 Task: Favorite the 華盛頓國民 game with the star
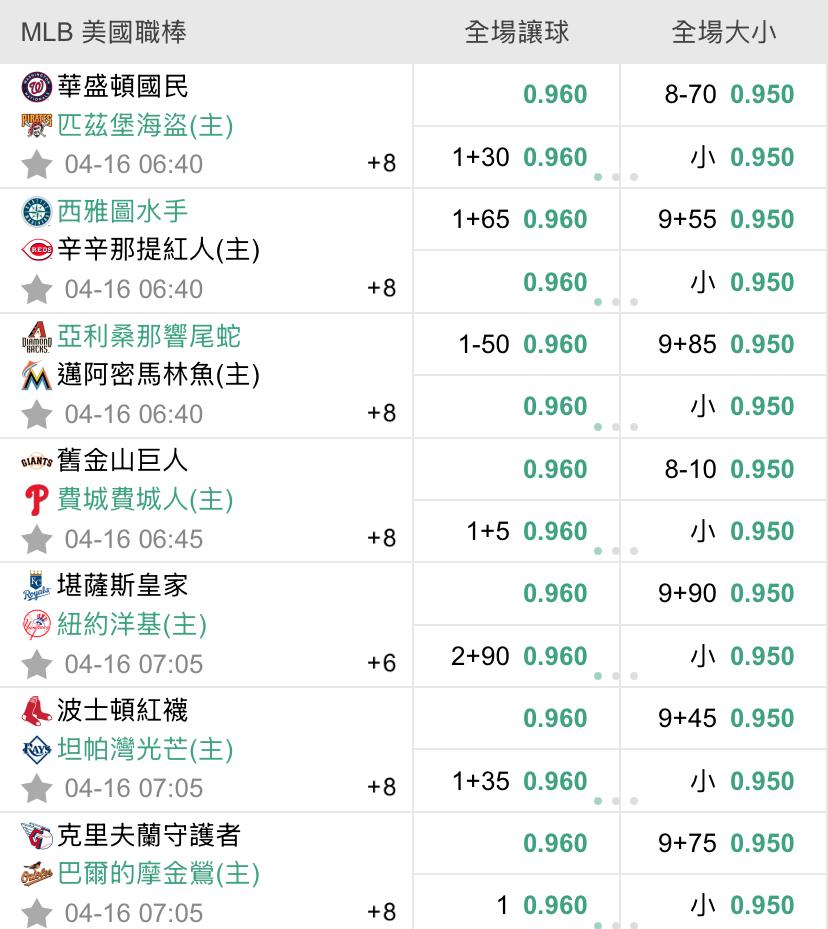tap(37, 164)
